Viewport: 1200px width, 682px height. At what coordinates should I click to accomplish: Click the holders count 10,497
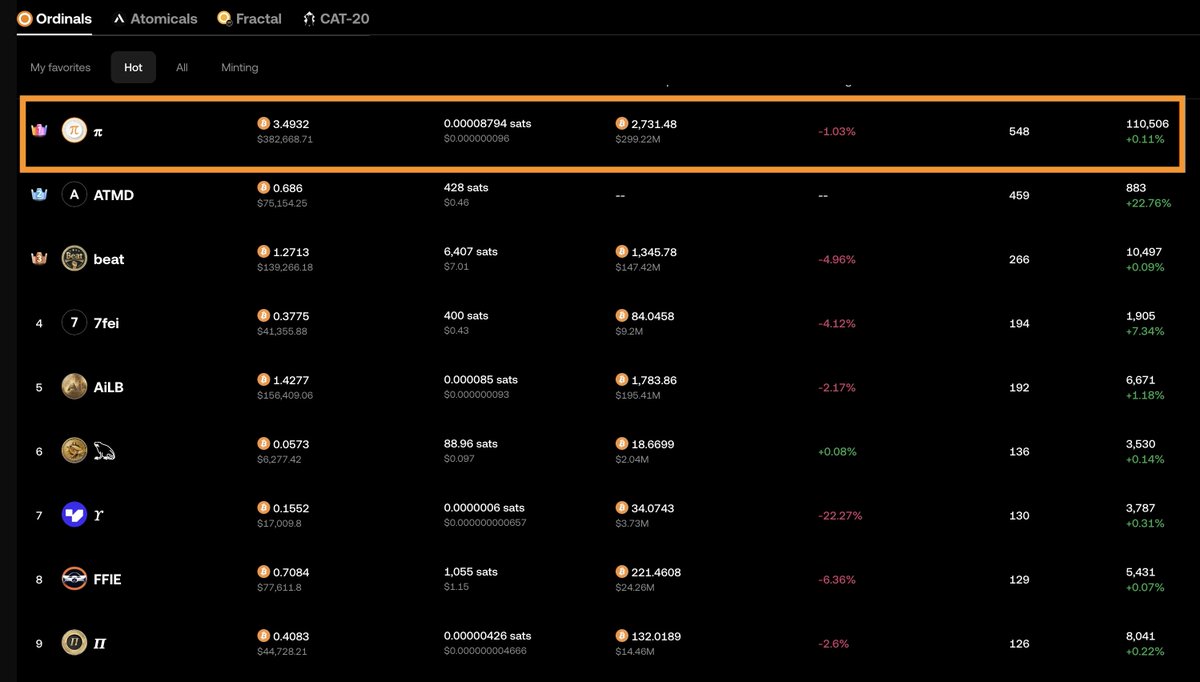pyautogui.click(x=1144, y=252)
